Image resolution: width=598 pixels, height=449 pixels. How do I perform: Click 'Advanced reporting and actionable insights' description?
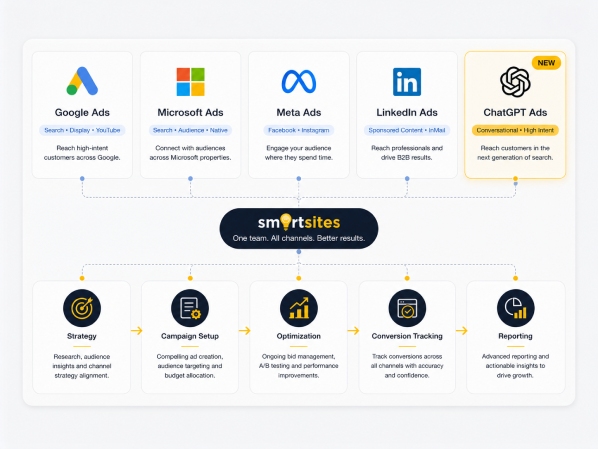click(x=515, y=366)
